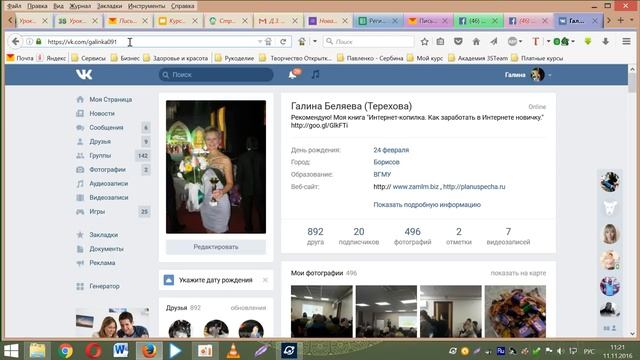Click the РУС language indicator in tray
The width and height of the screenshot is (640, 360).
pos(589,351)
